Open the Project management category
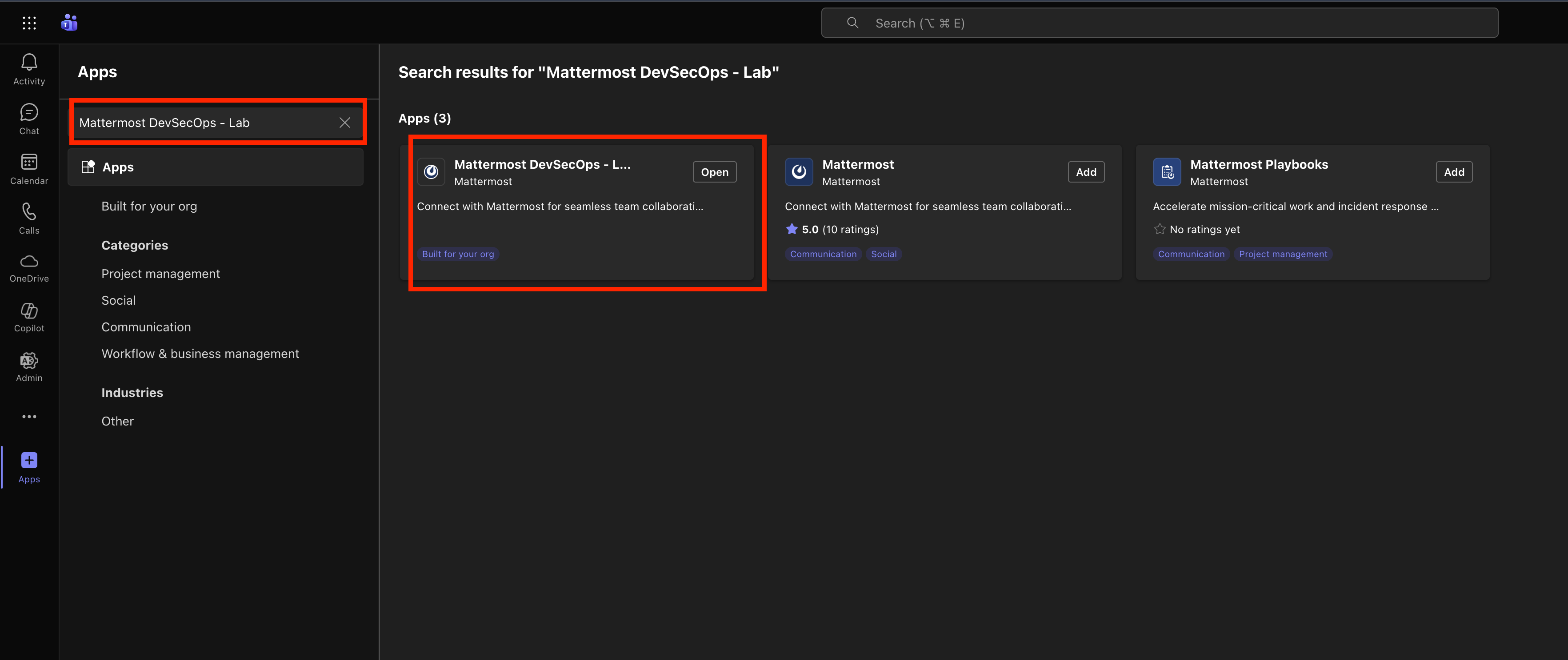The height and width of the screenshot is (660, 1568). click(160, 273)
